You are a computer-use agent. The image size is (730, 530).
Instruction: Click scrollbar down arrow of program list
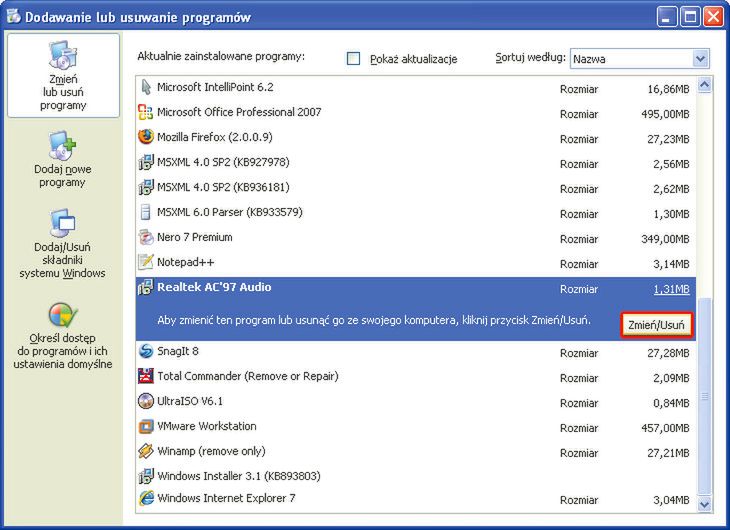704,504
